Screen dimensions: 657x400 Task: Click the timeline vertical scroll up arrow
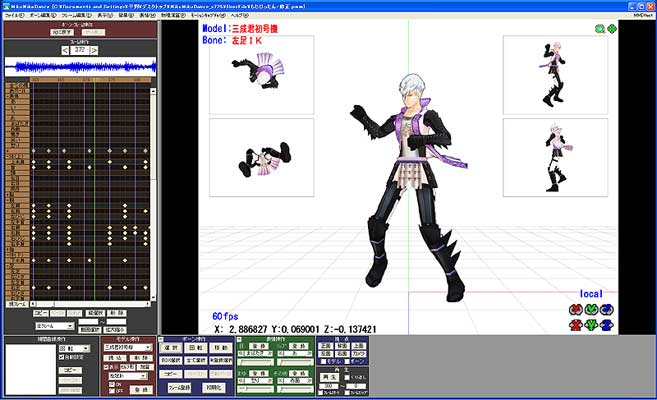pos(153,91)
